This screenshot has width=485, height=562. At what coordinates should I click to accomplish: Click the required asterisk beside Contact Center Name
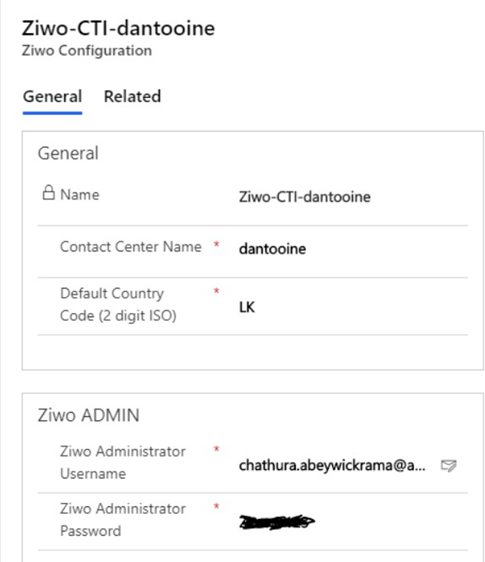[x=217, y=245]
